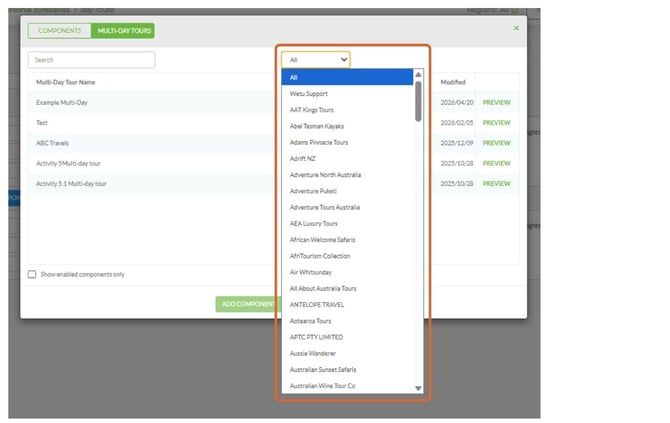This screenshot has width=670, height=423.
Task: Select Aussie Wanderer
Action: click(347, 353)
